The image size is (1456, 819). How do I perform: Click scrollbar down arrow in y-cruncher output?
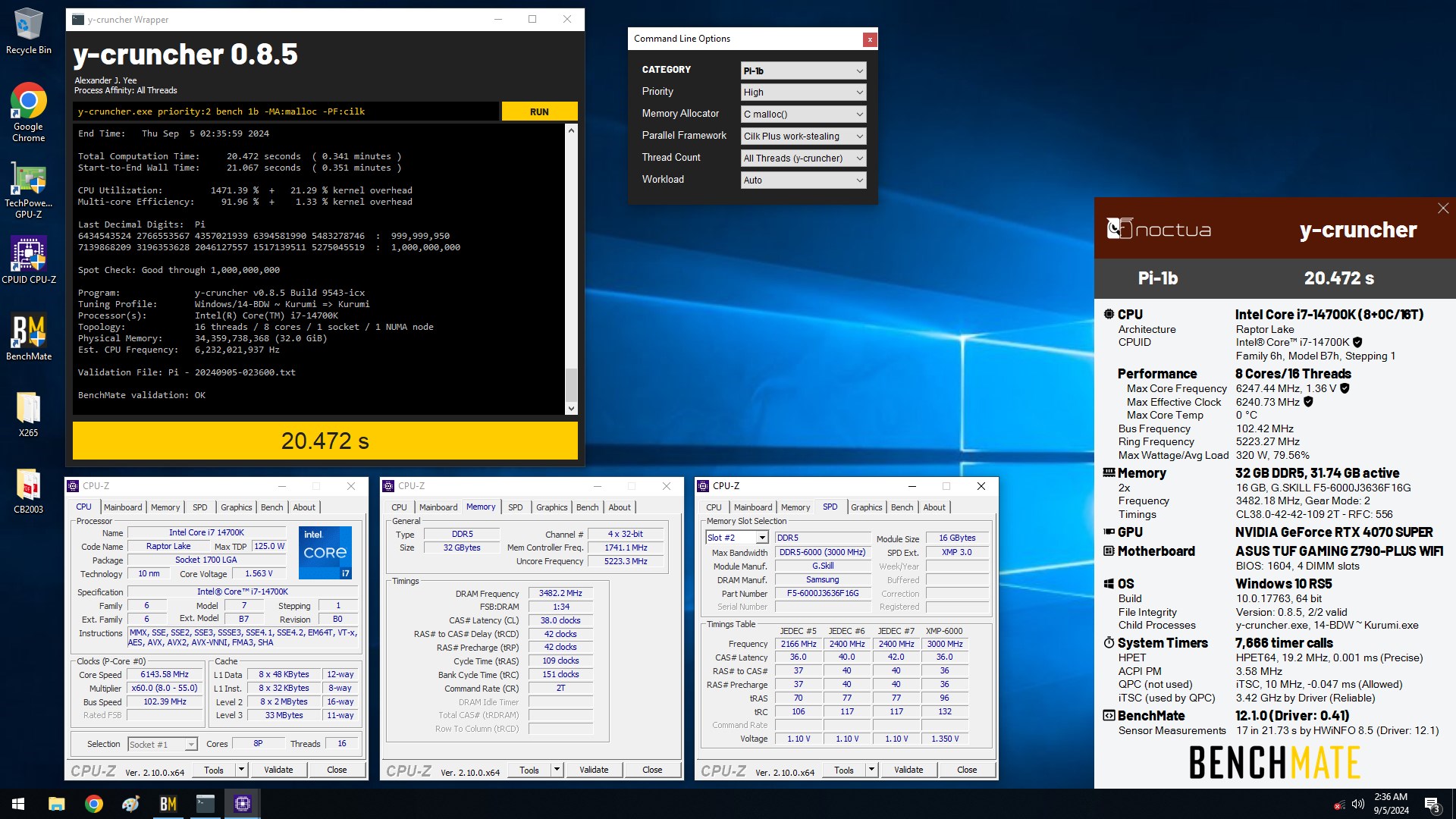pyautogui.click(x=571, y=408)
